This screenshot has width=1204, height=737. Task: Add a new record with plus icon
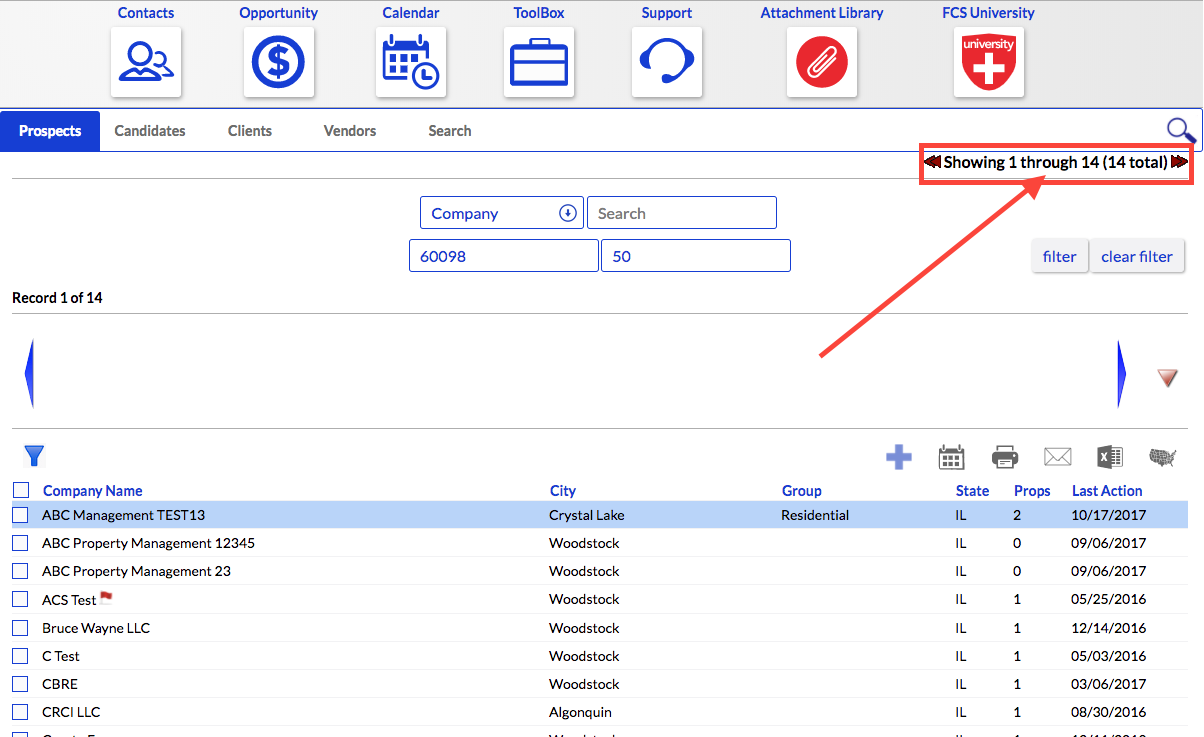coord(899,458)
